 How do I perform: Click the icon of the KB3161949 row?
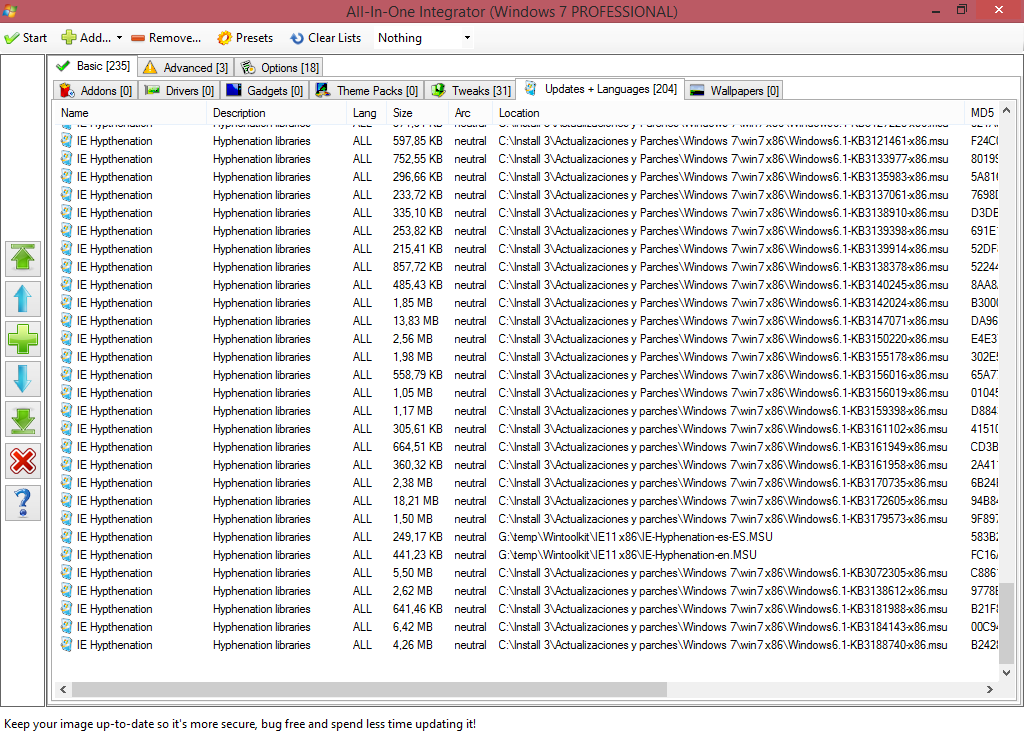click(x=66, y=447)
